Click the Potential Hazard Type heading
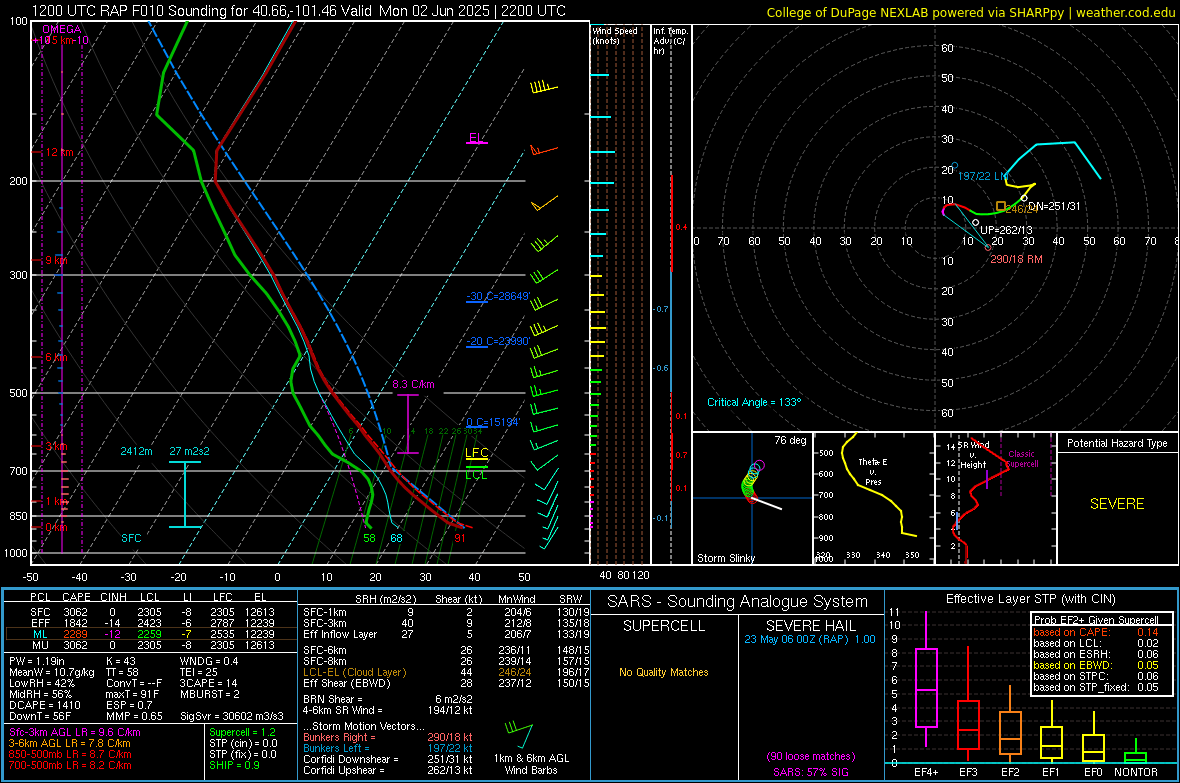This screenshot has width=1180, height=783. pyautogui.click(x=1117, y=443)
